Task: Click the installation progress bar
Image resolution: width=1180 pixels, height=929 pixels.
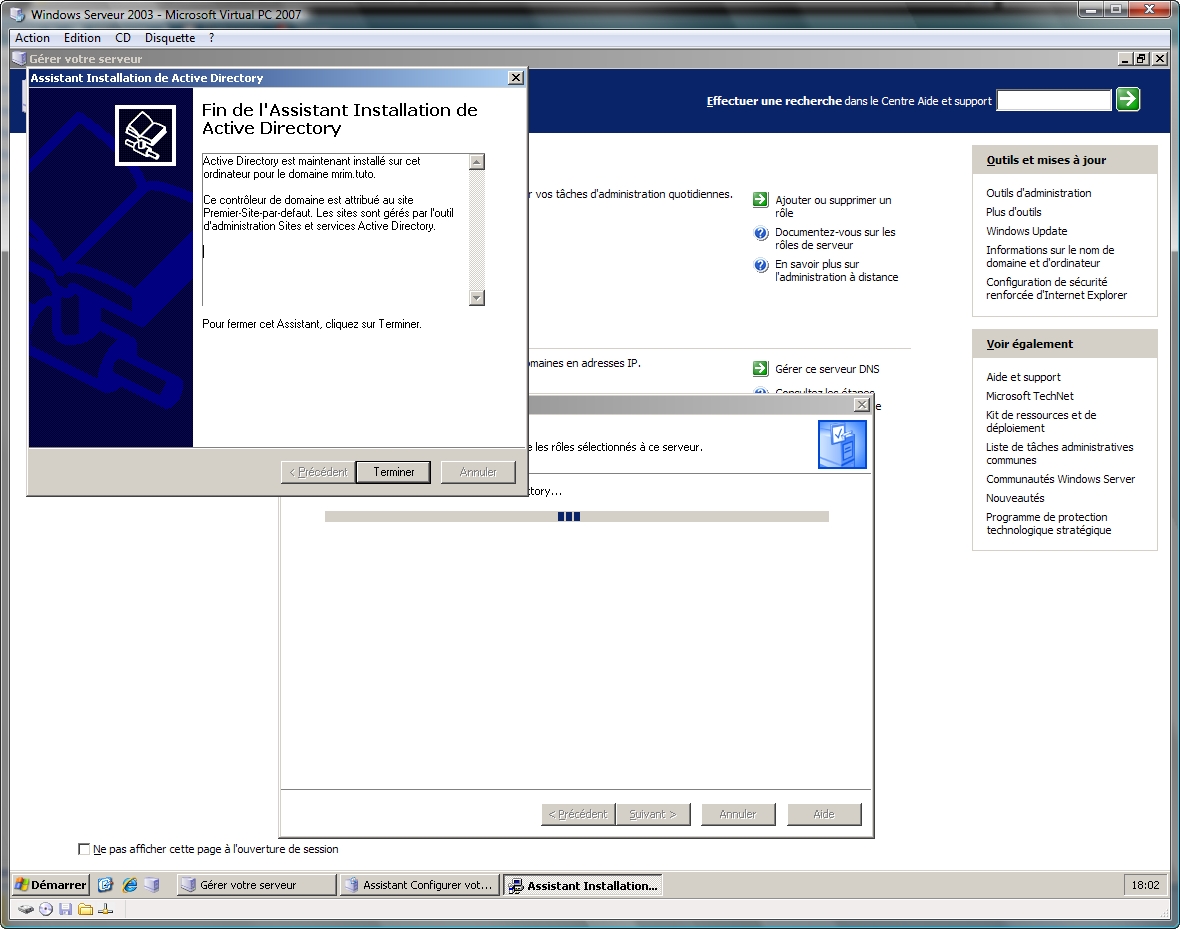Action: pos(576,516)
